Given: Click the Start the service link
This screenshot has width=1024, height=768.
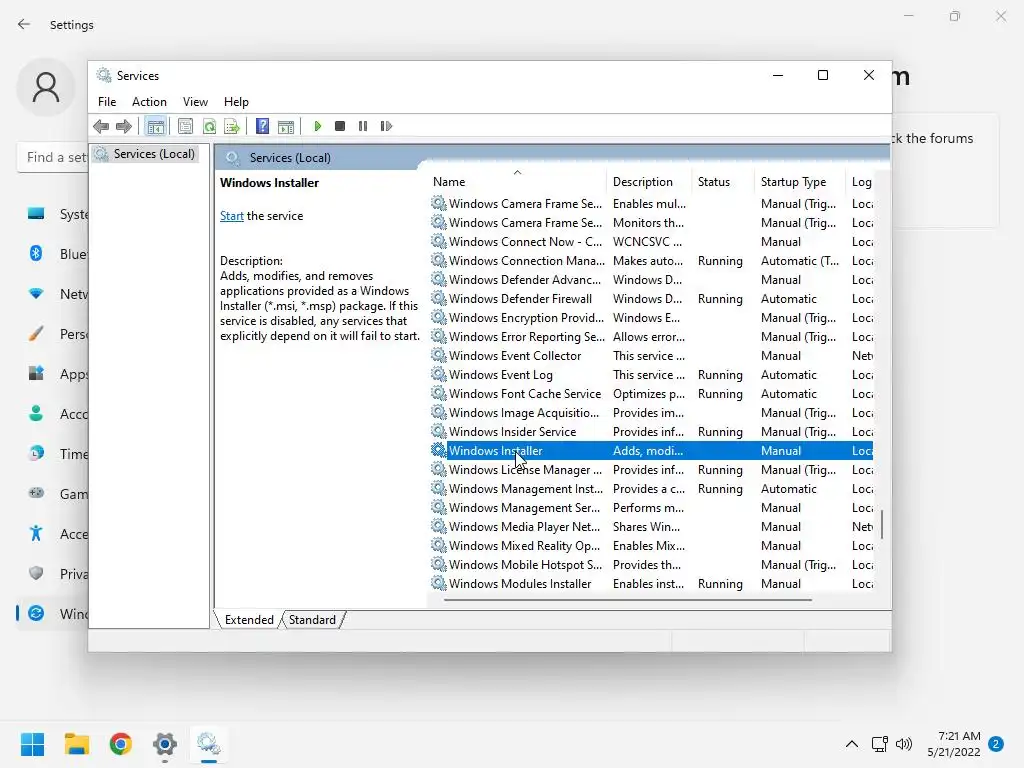Looking at the screenshot, I should 231,216.
